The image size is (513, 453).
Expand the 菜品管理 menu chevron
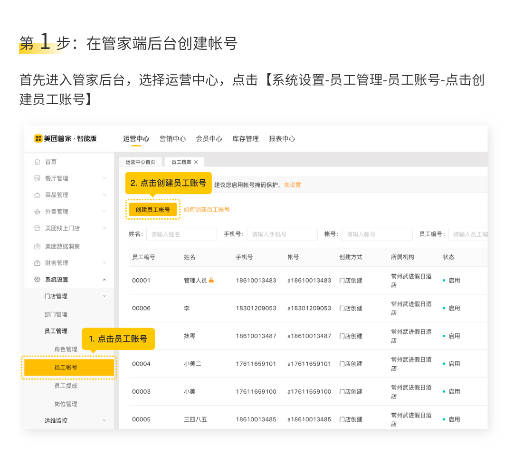104,195
